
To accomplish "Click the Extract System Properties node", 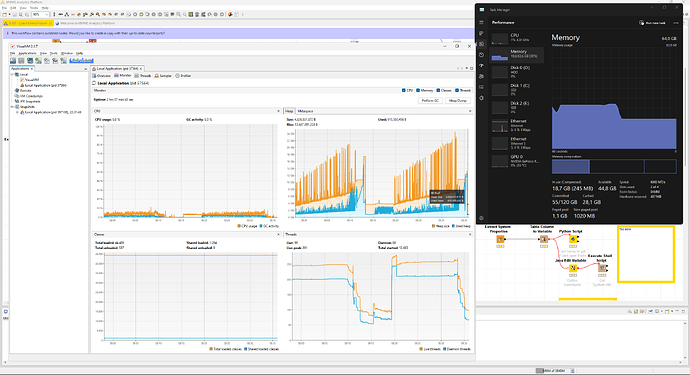I will click(x=500, y=239).
